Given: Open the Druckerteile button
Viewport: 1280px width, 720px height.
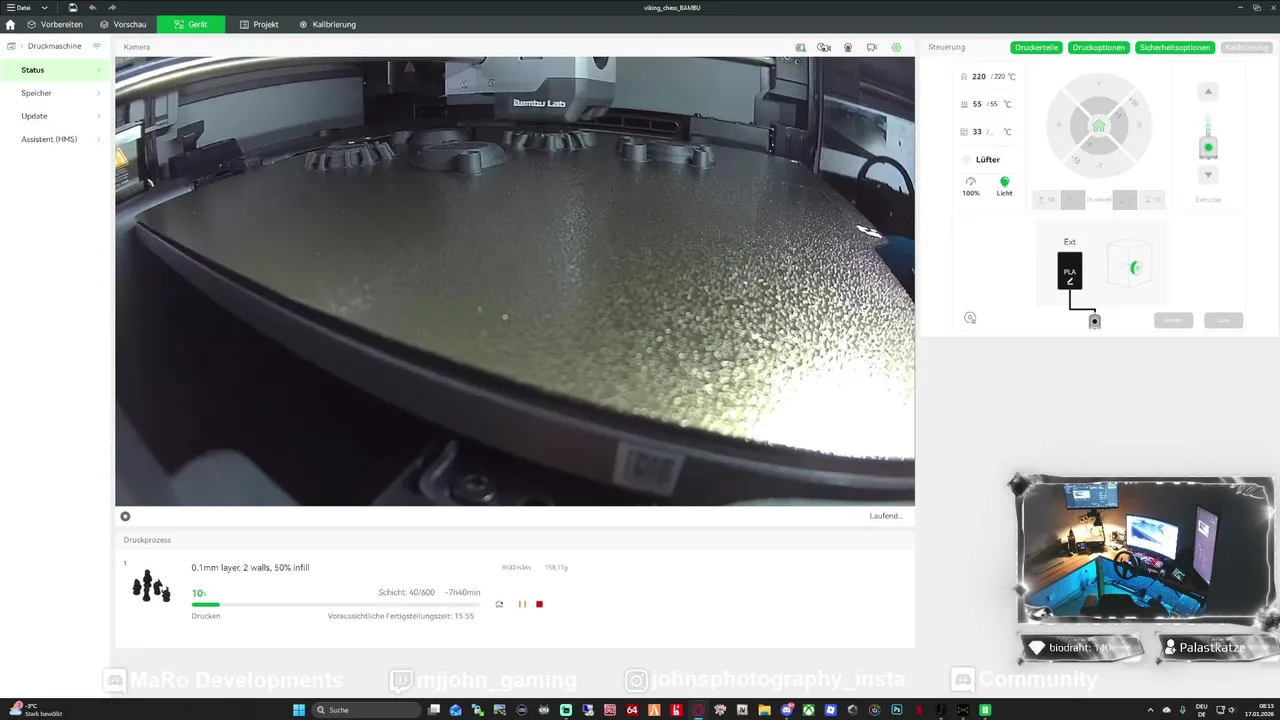Looking at the screenshot, I should point(1037,47).
